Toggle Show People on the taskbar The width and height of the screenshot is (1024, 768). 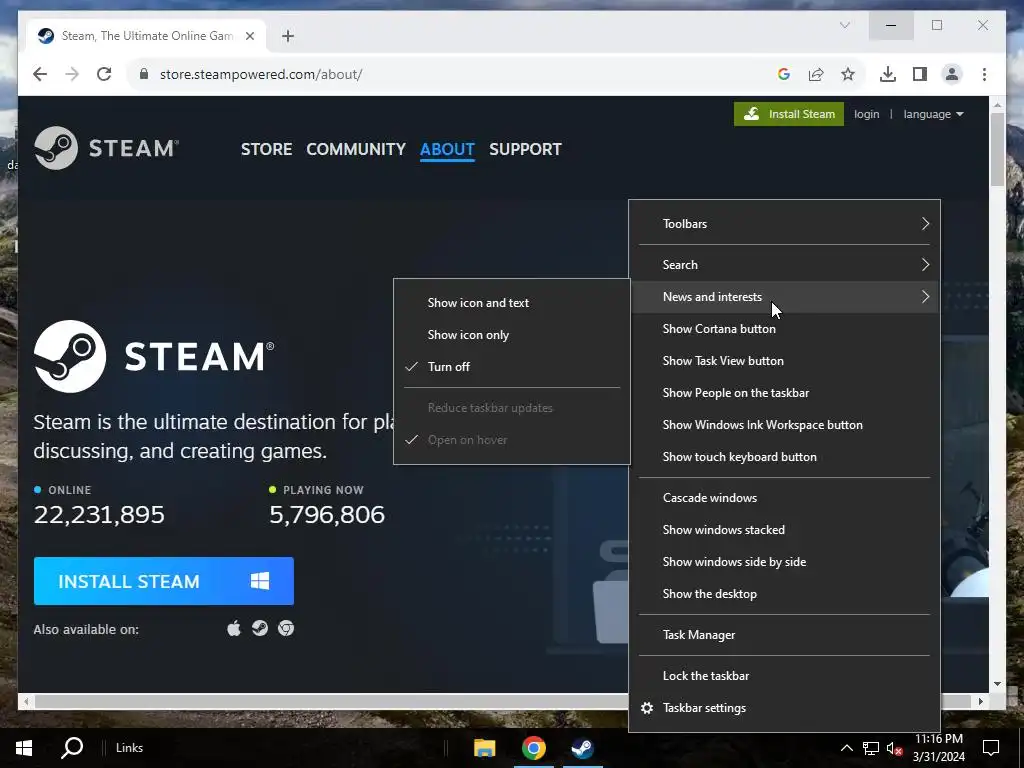tap(784, 392)
